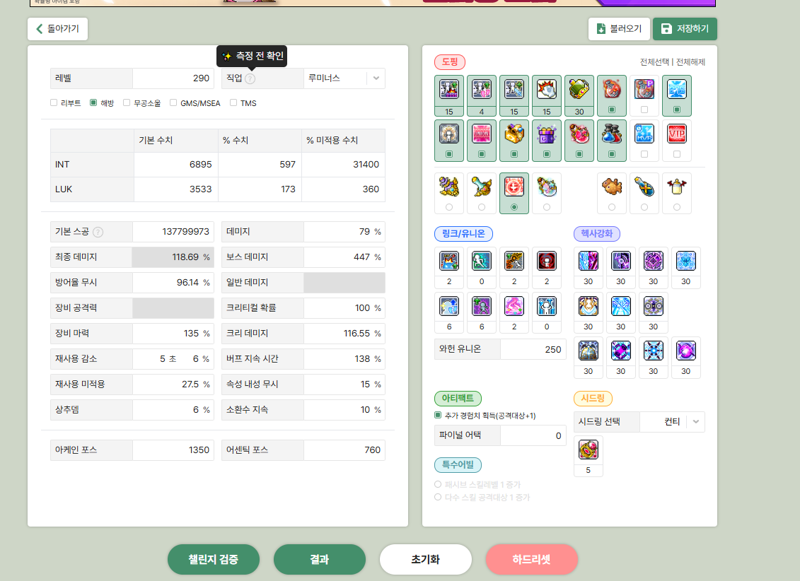Click the 돌아가기 back button
This screenshot has width=800, height=581.
tap(58, 29)
